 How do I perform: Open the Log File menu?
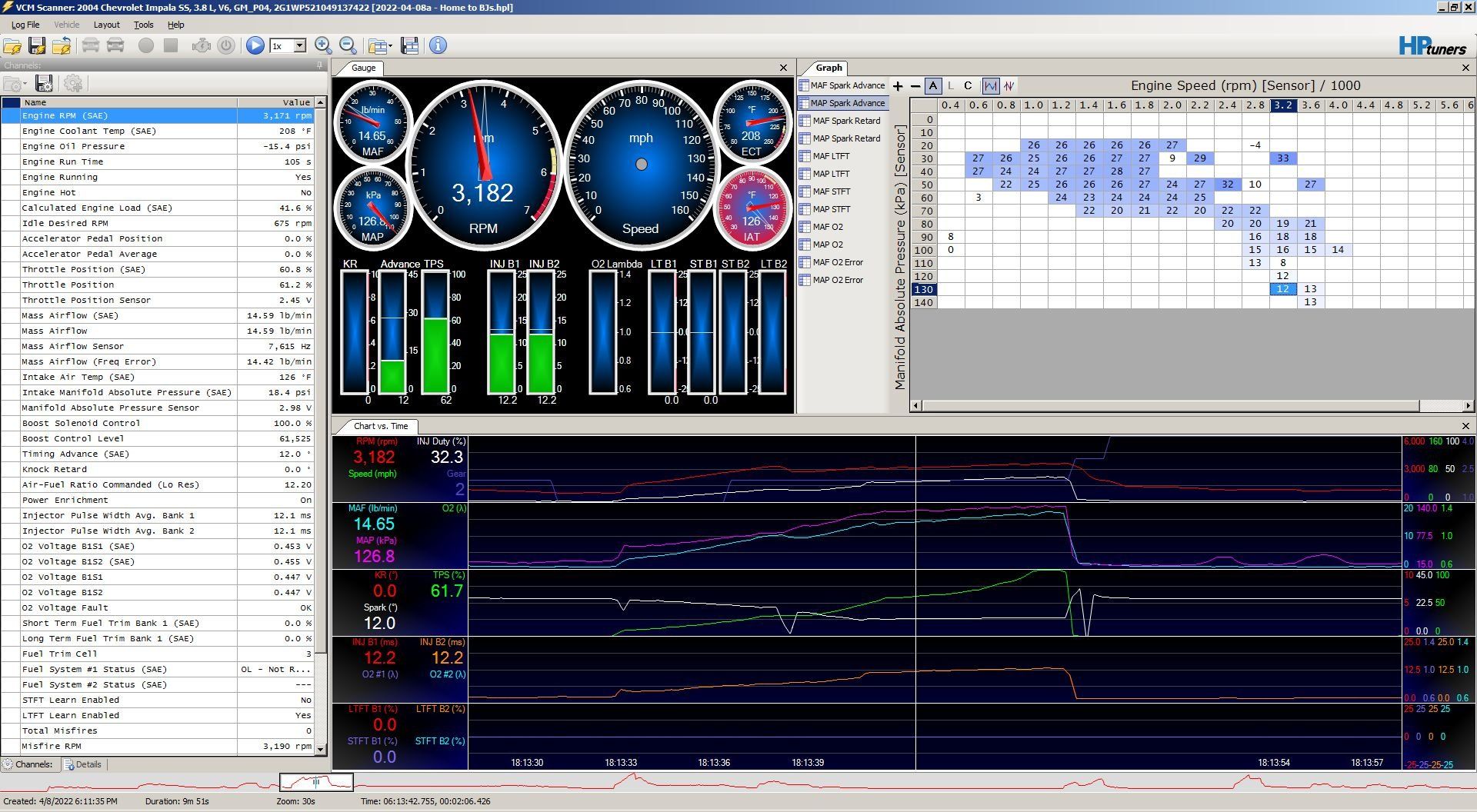tap(25, 25)
